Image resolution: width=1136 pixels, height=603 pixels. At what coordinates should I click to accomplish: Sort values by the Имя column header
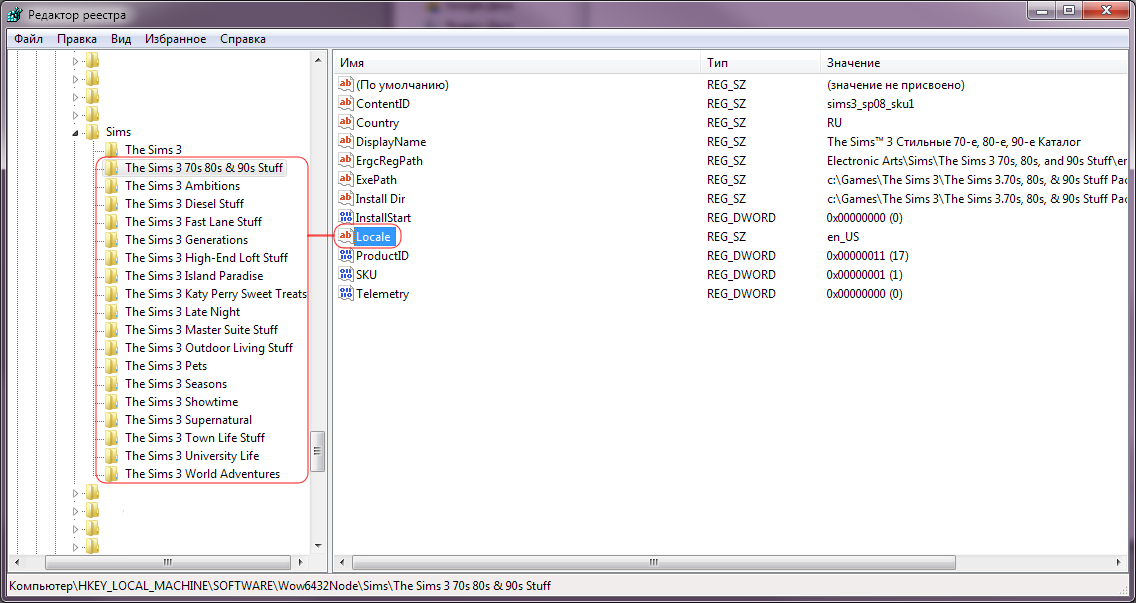tap(517, 63)
